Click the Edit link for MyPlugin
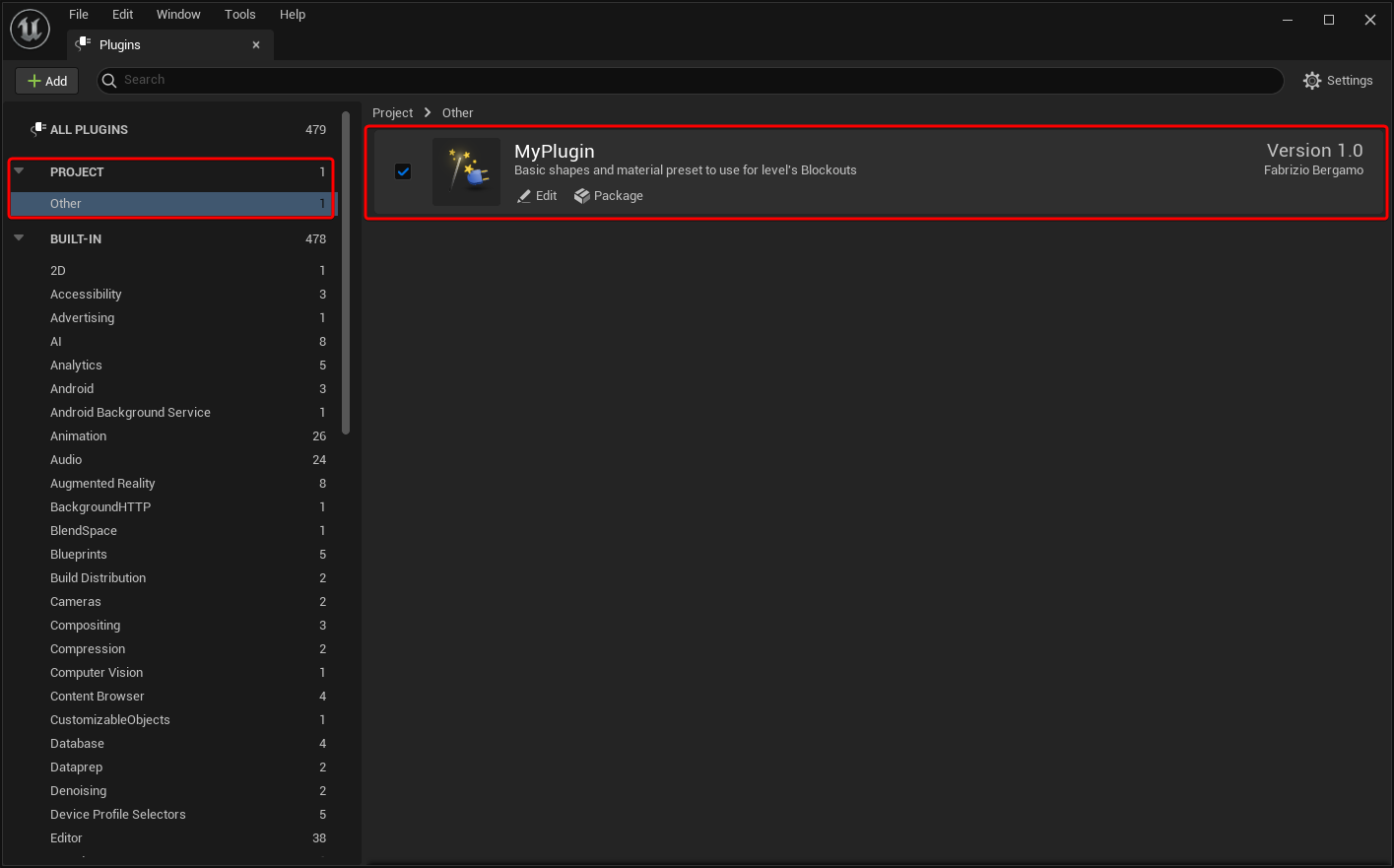Viewport: 1394px width, 868px height. point(537,196)
